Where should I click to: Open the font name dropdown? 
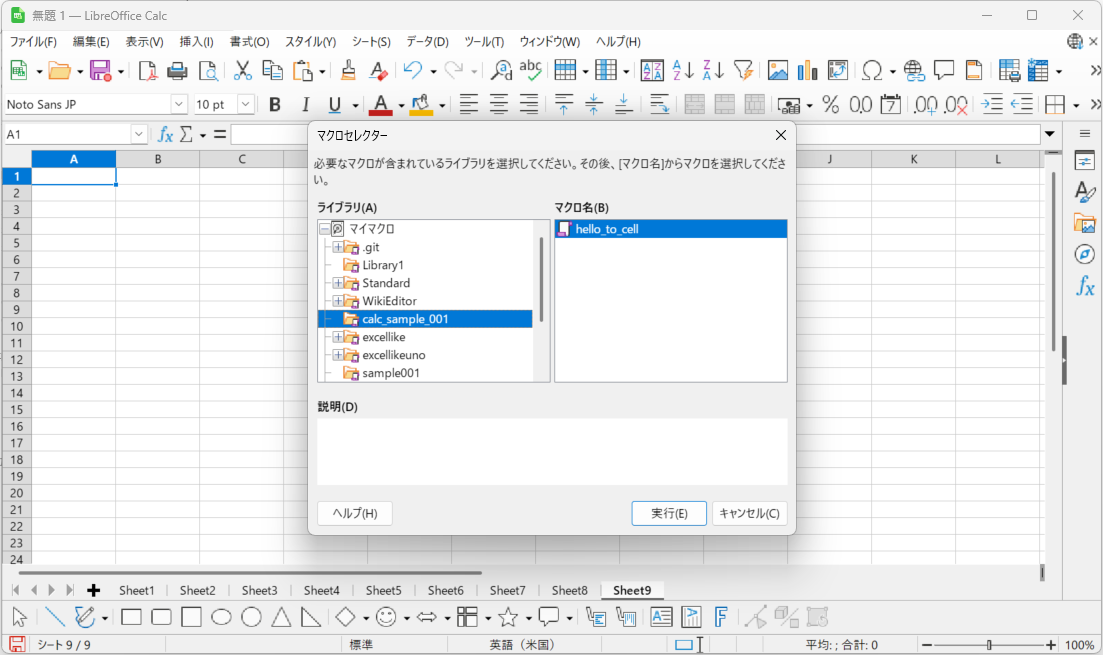[178, 103]
